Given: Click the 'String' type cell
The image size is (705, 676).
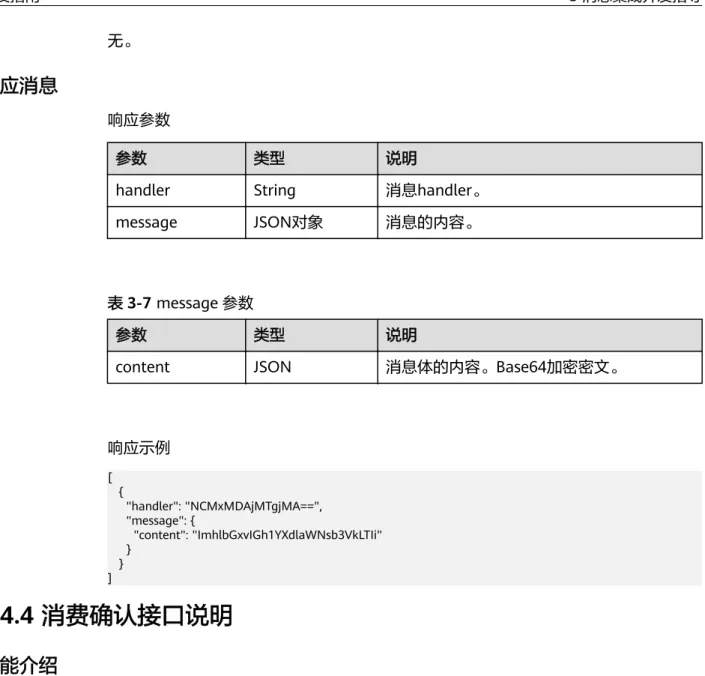Looking at the screenshot, I should (x=311, y=191).
